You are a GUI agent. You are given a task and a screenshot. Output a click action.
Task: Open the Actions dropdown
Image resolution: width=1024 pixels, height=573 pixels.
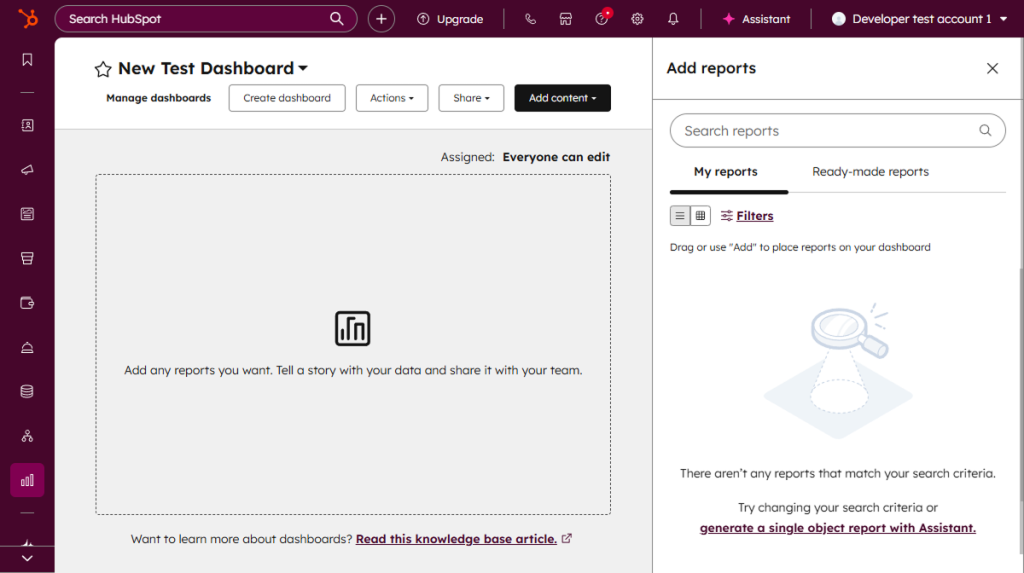(x=392, y=98)
